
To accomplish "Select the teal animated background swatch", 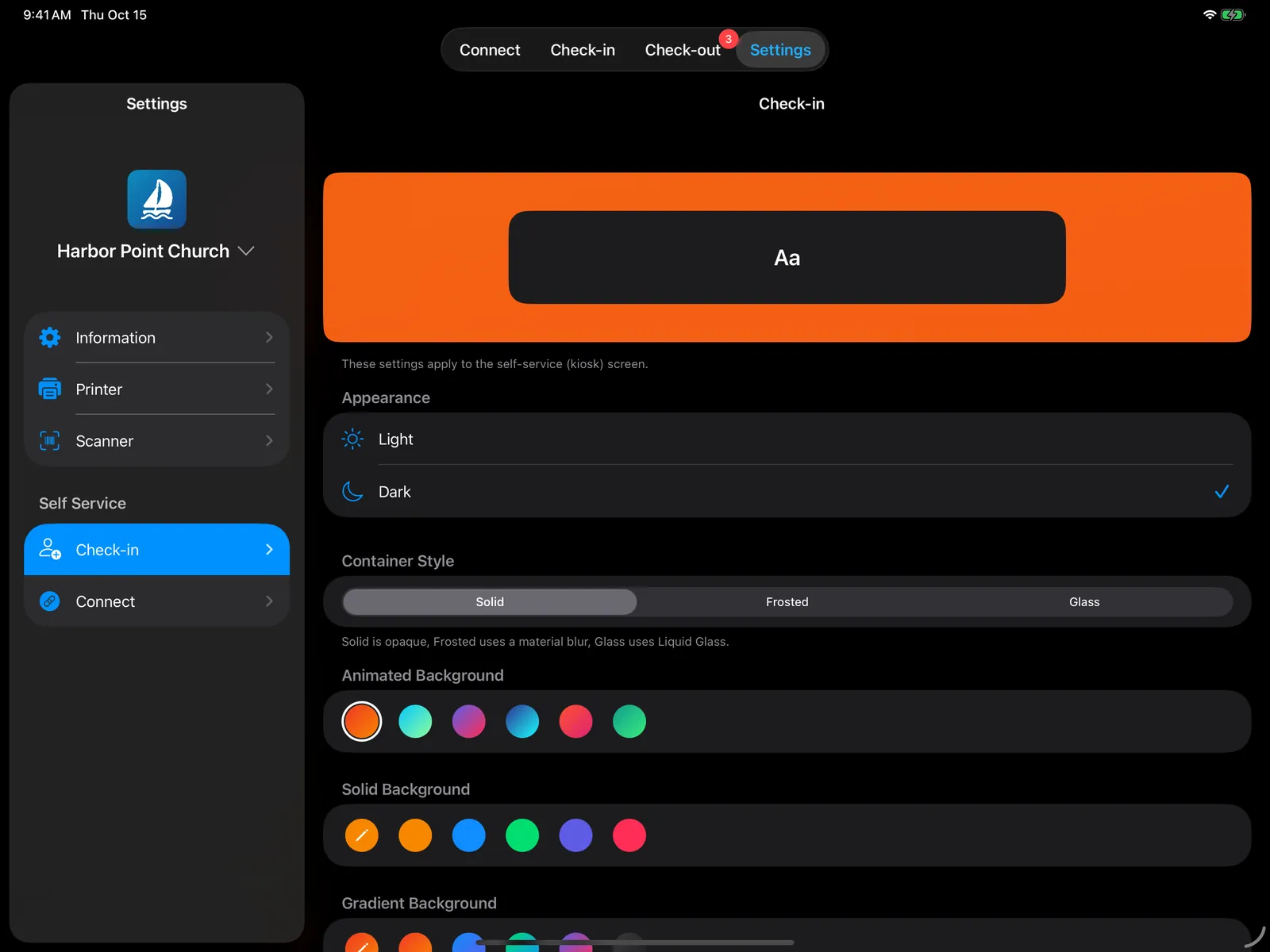I will click(415, 721).
